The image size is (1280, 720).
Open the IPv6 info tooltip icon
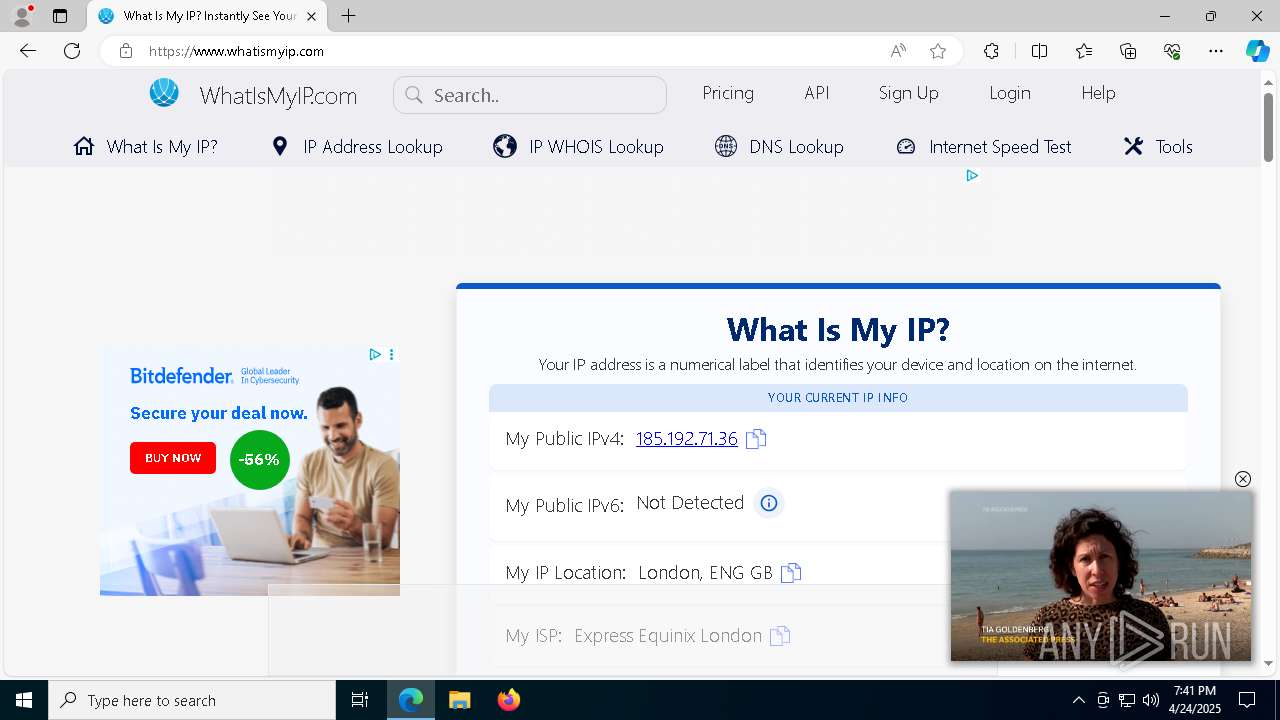(x=768, y=503)
